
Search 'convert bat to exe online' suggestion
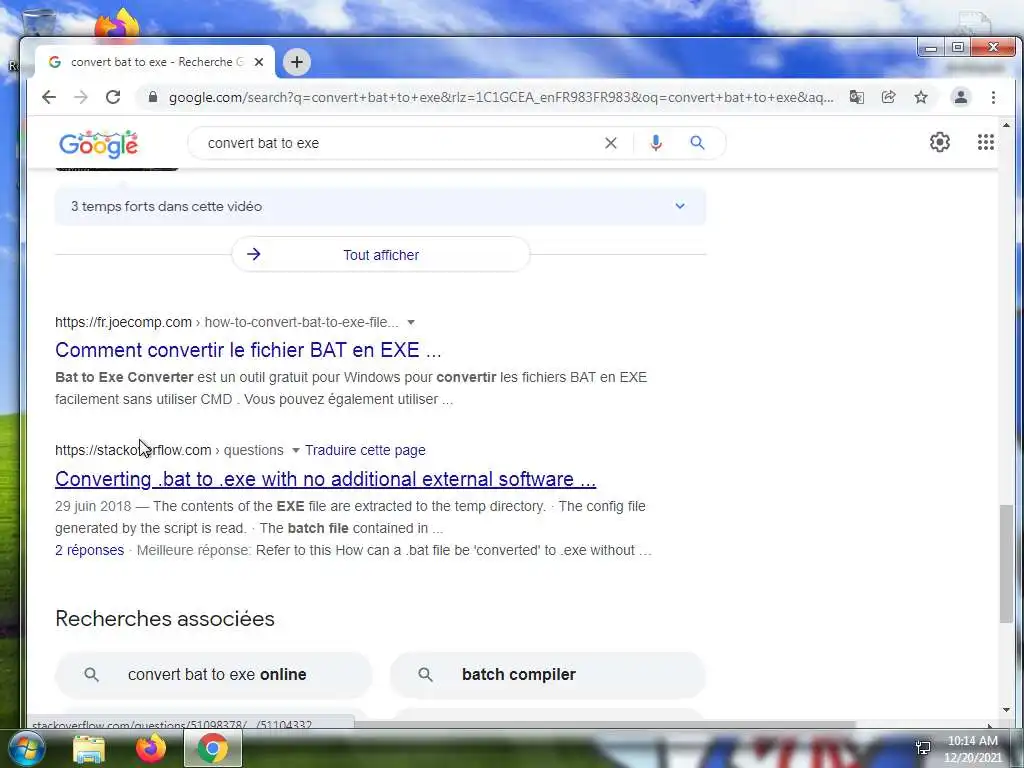click(x=214, y=675)
